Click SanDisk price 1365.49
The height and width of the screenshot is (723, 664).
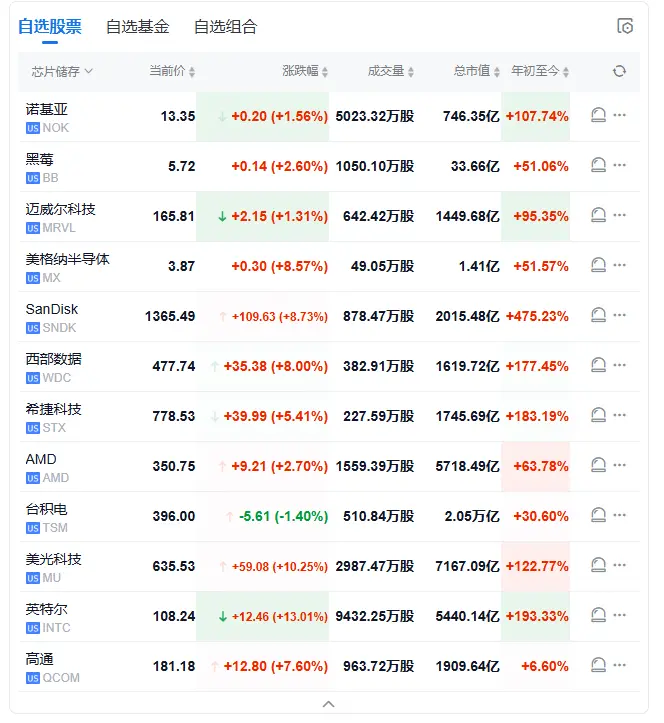click(170, 316)
